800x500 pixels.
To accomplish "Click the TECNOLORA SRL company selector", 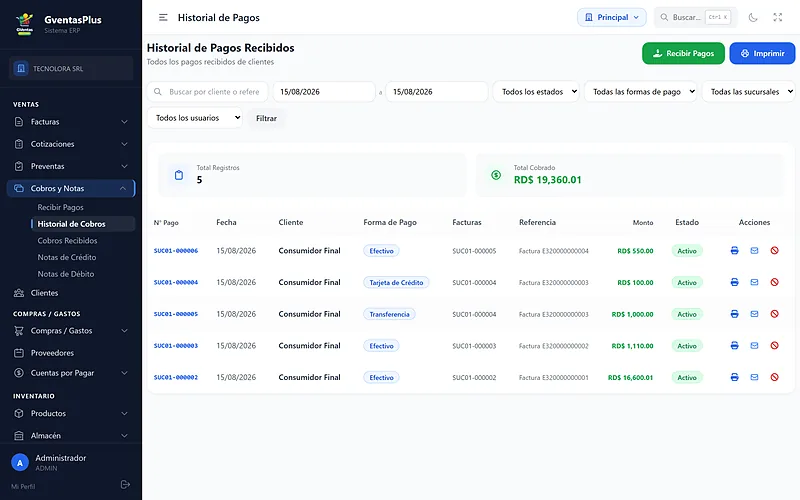I will [71, 68].
